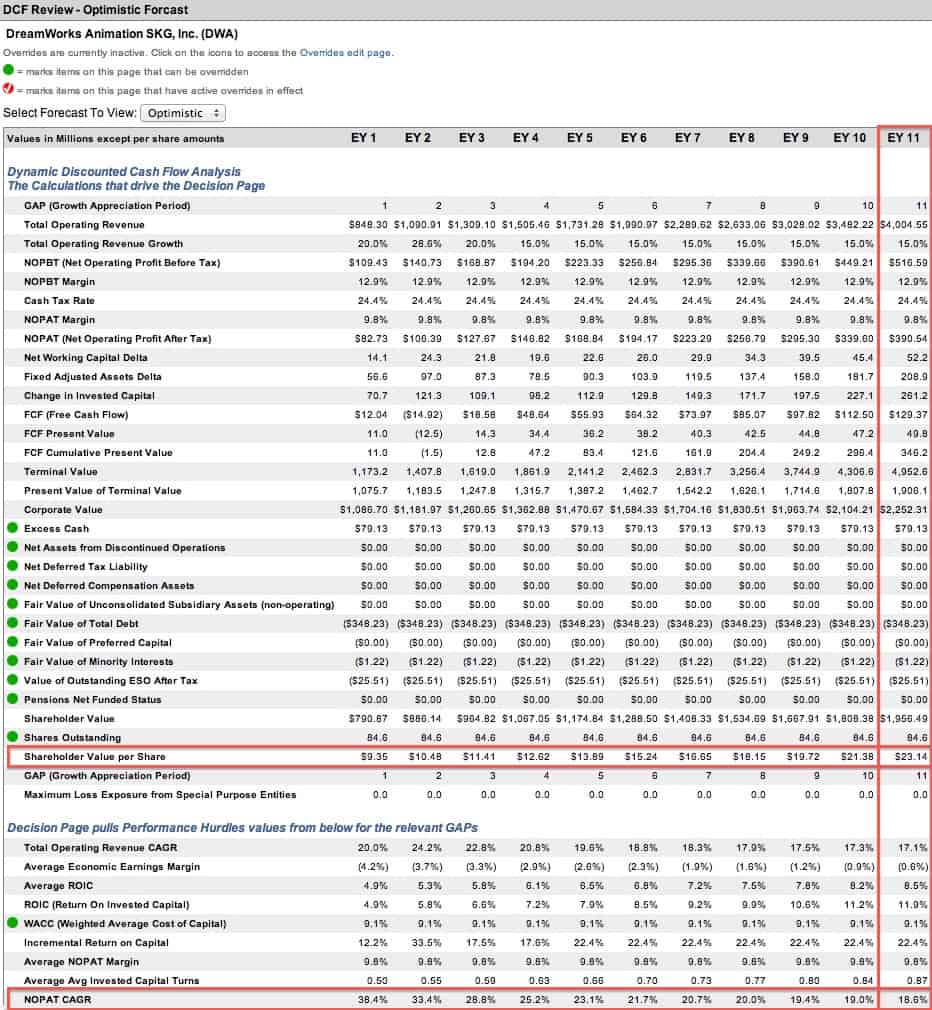The width and height of the screenshot is (932, 1010).
Task: Click EY 2 Total Operating Revenue Growth 28.6%
Action: [427, 243]
